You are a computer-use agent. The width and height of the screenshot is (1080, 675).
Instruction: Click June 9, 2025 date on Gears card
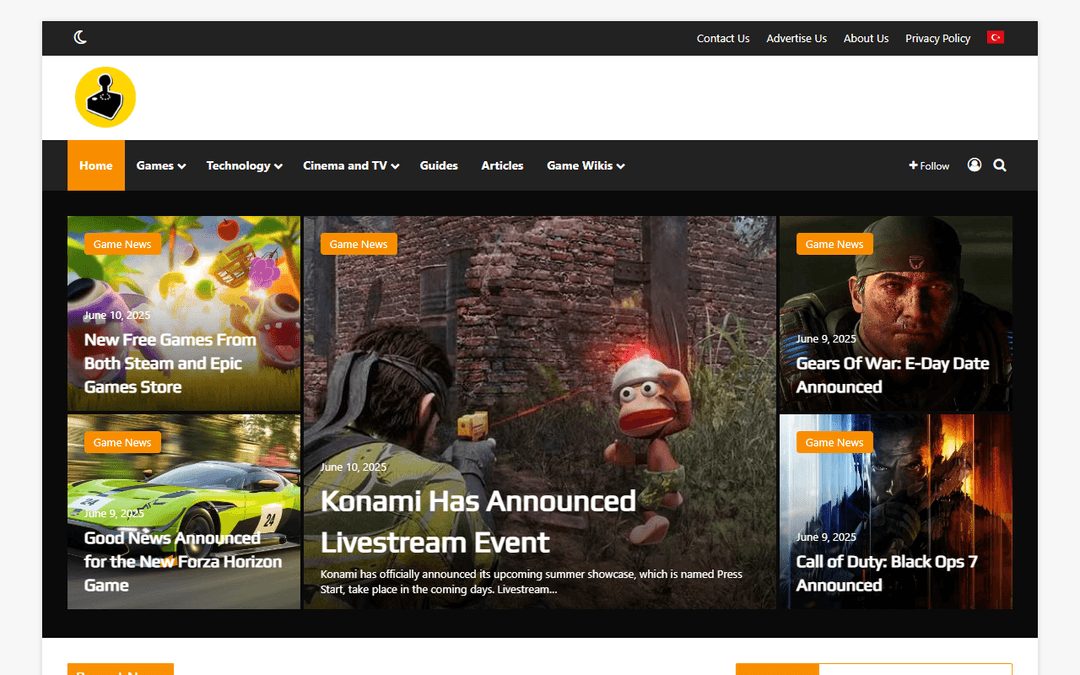click(826, 339)
